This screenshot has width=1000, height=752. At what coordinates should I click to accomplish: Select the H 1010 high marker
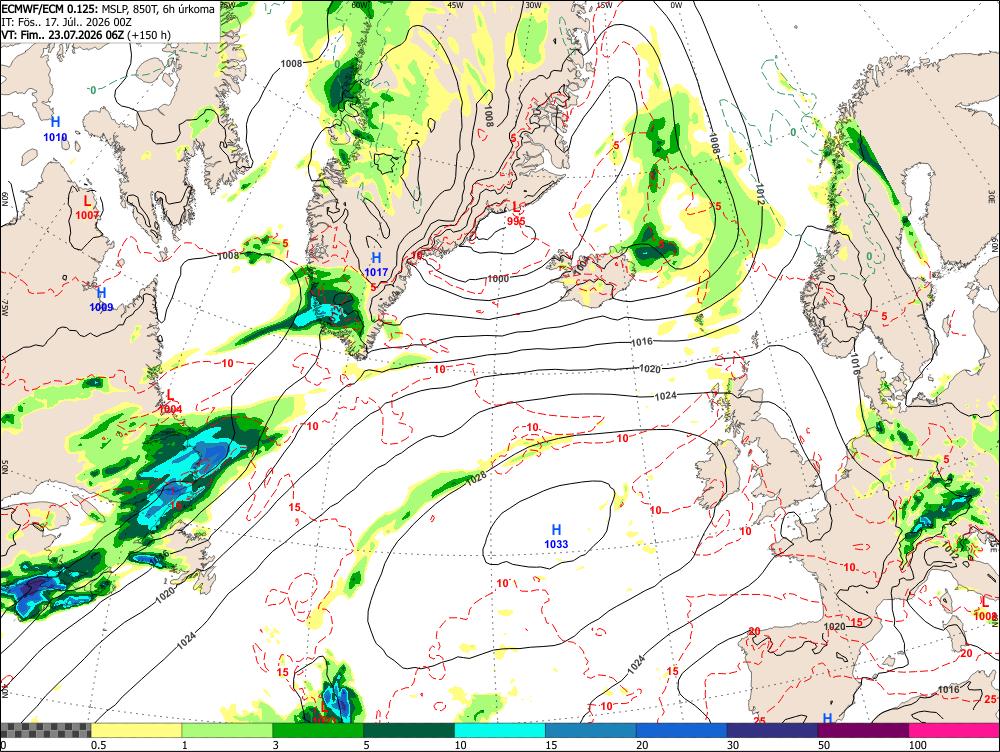(55, 129)
